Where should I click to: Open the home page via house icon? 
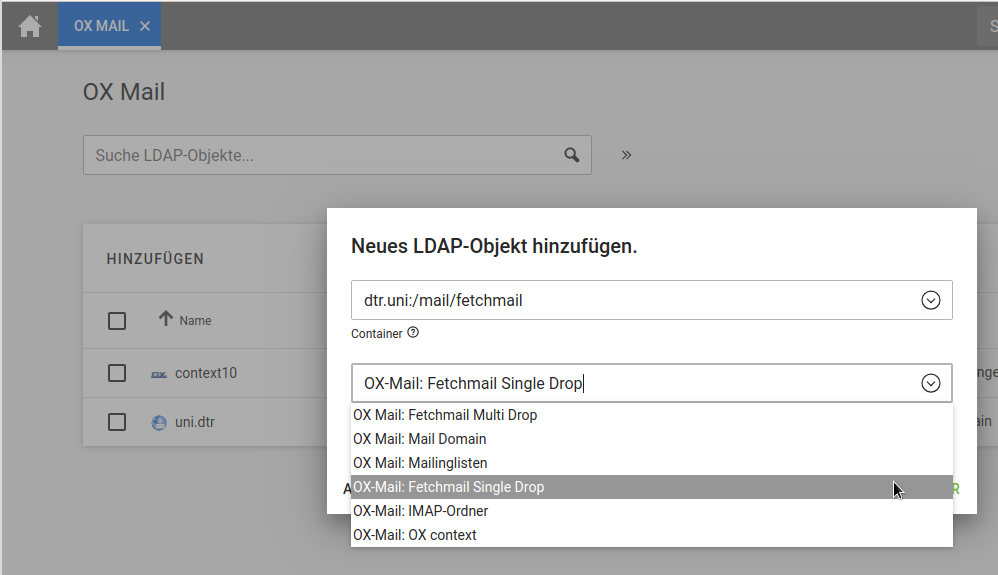click(x=30, y=26)
